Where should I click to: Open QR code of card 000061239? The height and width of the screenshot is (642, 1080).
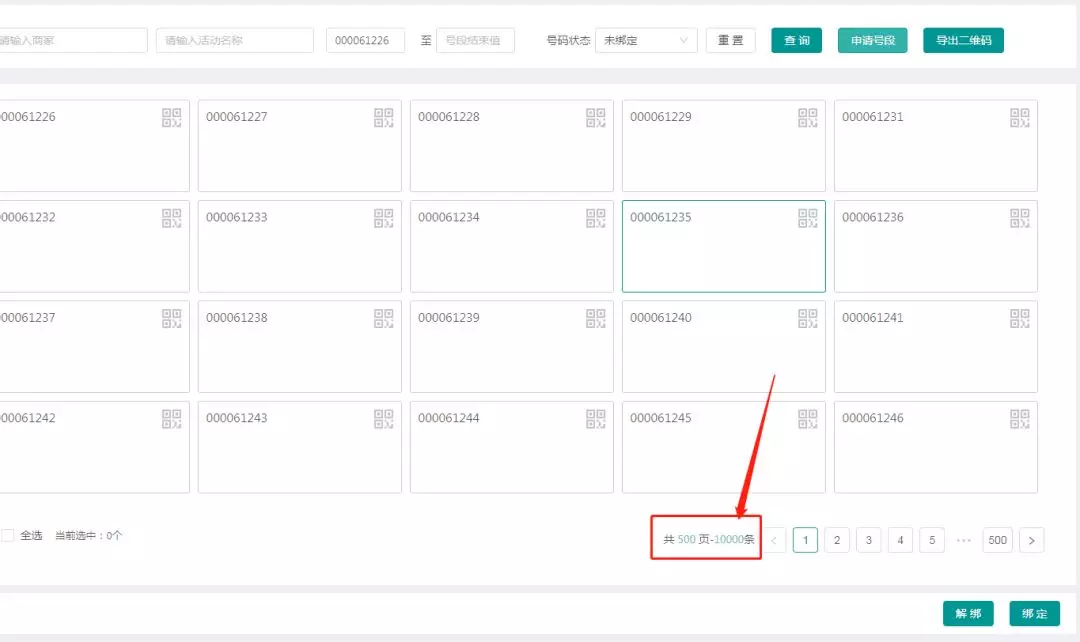click(596, 318)
